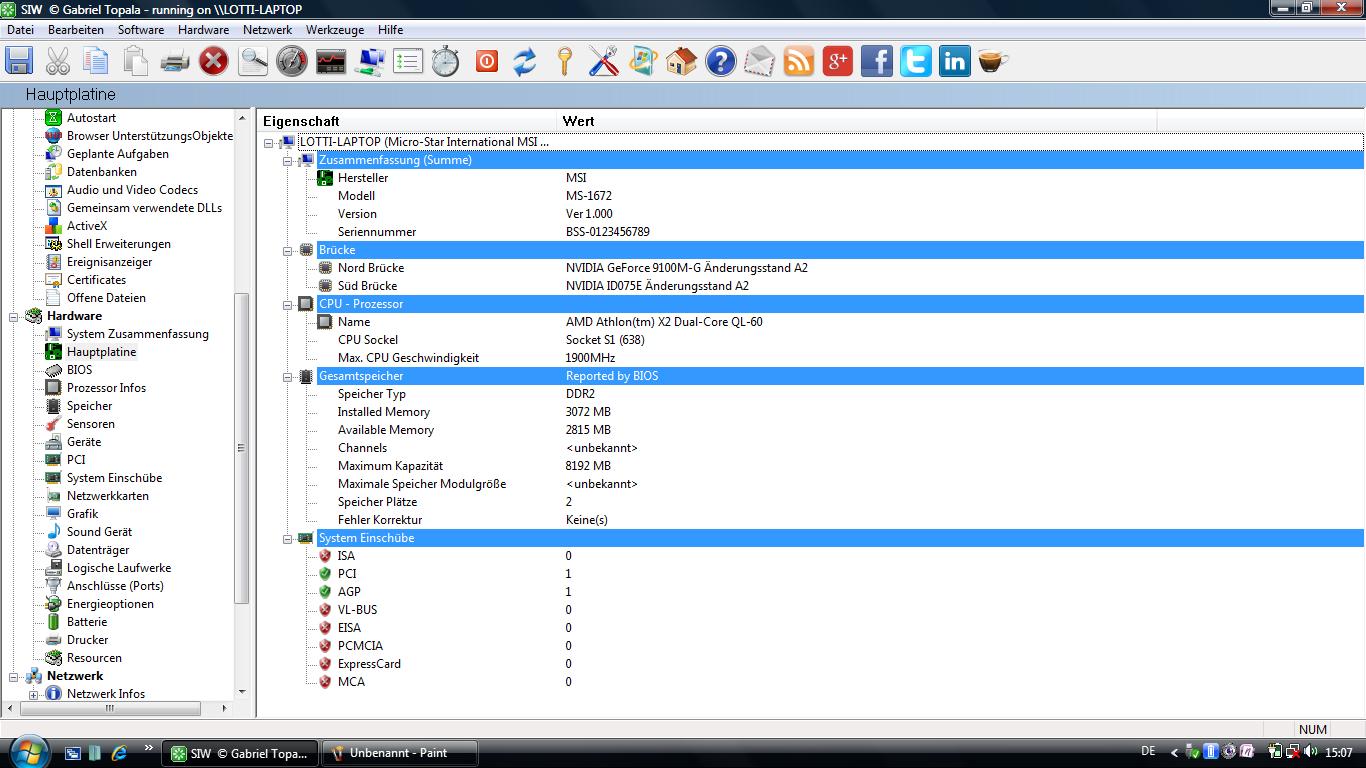Switch to Unbenannt - Paint taskbar button

400,753
